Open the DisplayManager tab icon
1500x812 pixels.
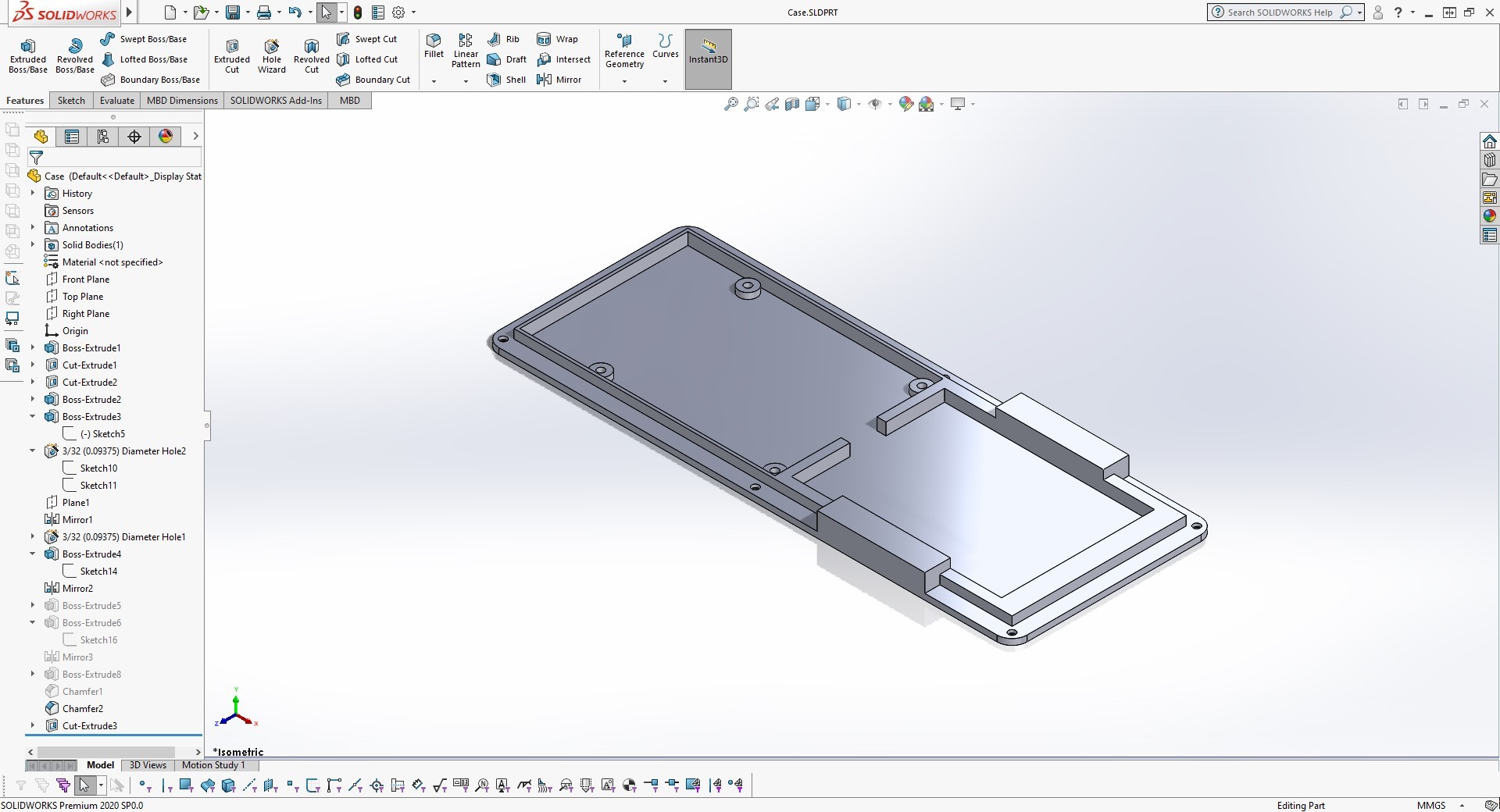166,137
